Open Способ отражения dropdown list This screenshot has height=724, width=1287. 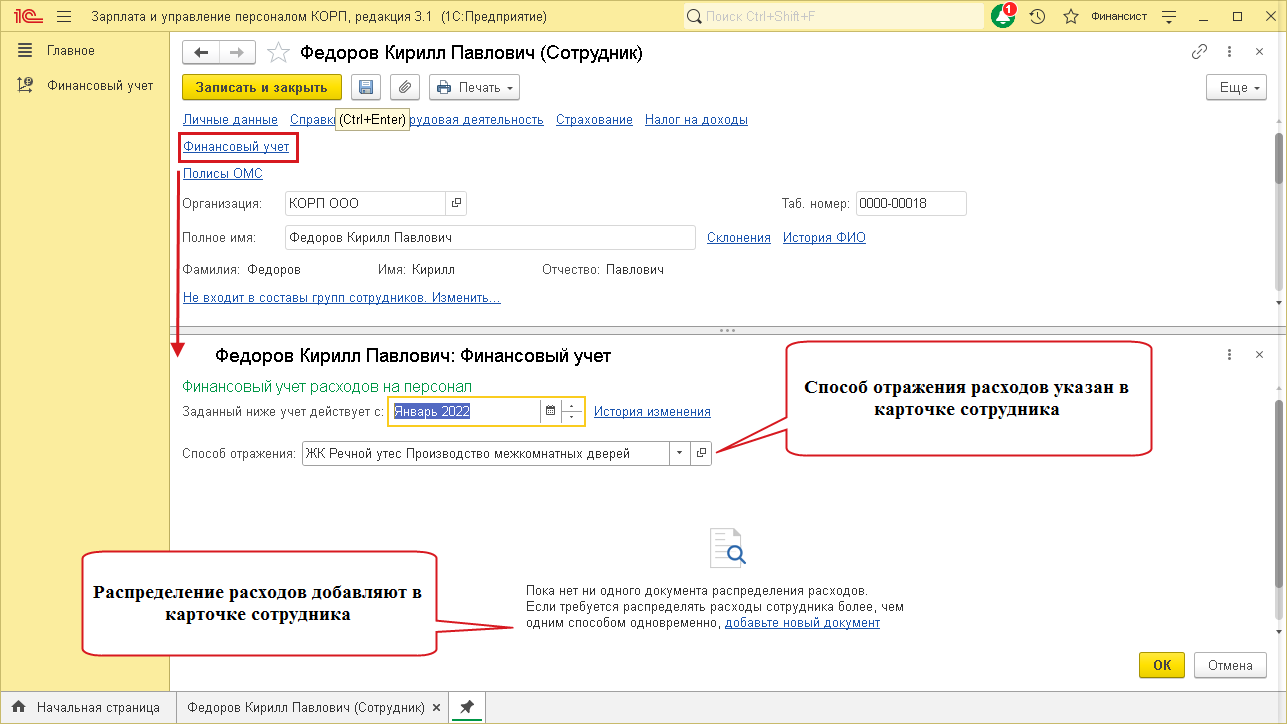pyautogui.click(x=679, y=453)
